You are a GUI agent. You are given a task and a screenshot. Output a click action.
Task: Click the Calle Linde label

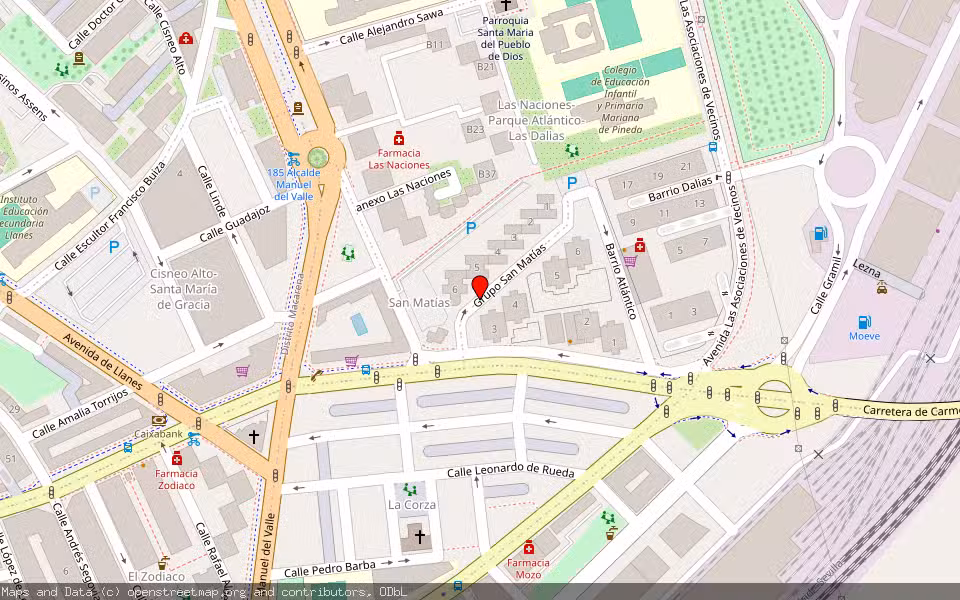pyautogui.click(x=212, y=191)
